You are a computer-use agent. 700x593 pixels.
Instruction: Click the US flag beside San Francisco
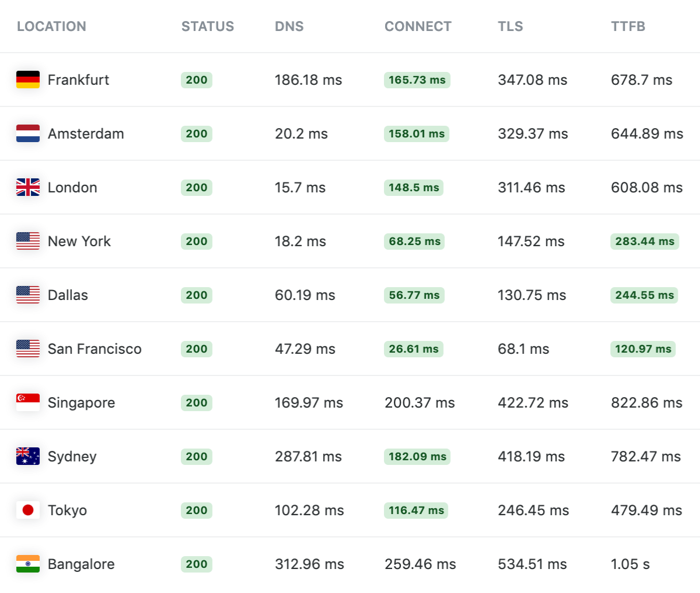28,349
